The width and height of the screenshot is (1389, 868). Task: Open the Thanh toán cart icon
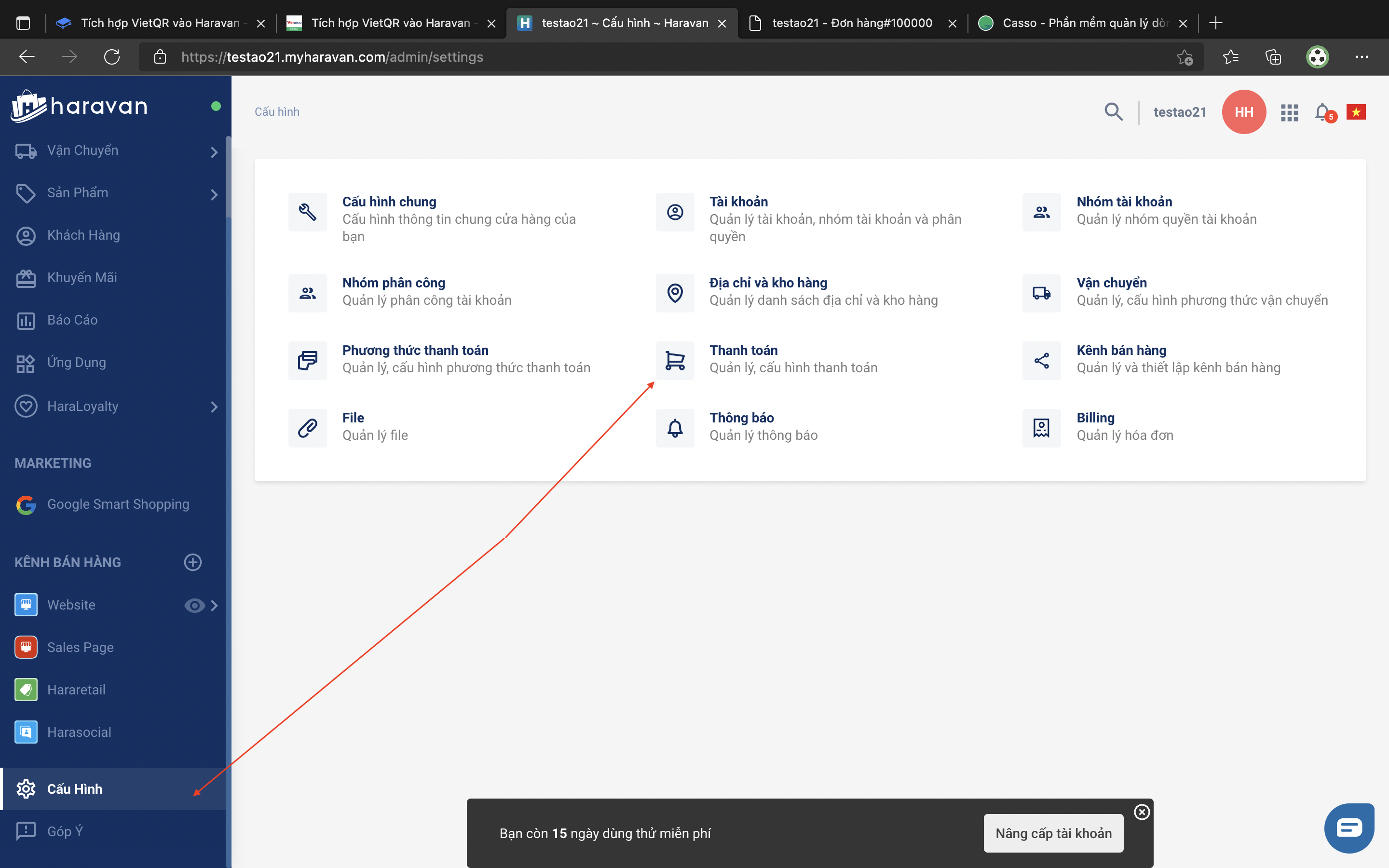pyautogui.click(x=675, y=361)
